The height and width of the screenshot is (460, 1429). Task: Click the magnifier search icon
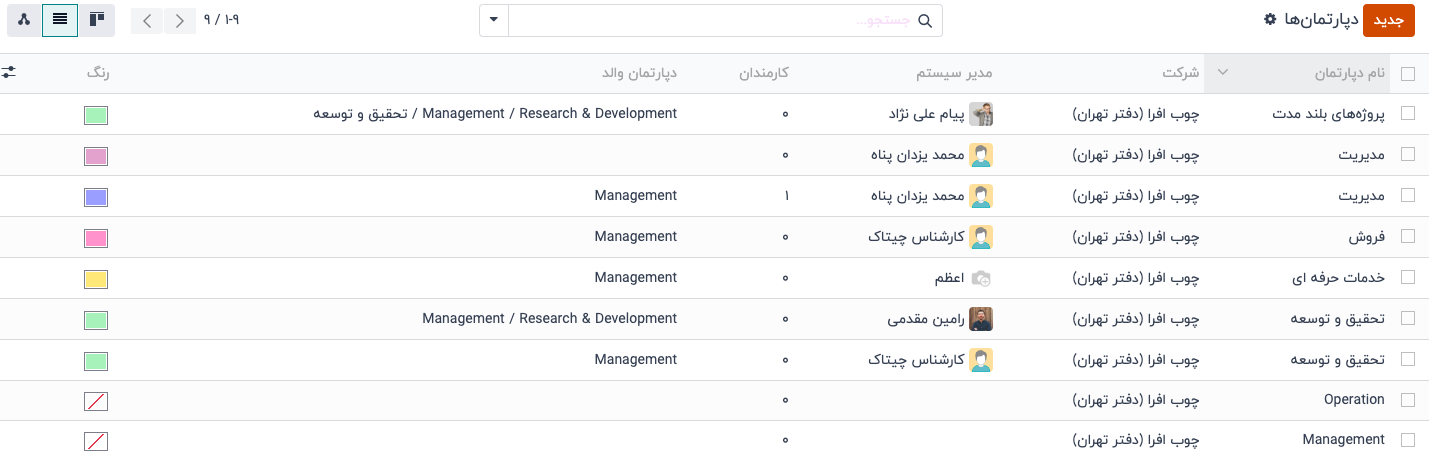pyautogui.click(x=925, y=21)
